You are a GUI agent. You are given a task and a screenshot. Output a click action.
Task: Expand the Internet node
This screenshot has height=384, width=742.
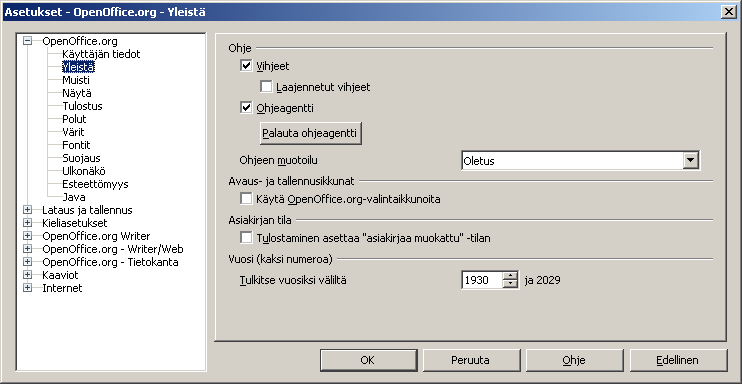[27, 288]
